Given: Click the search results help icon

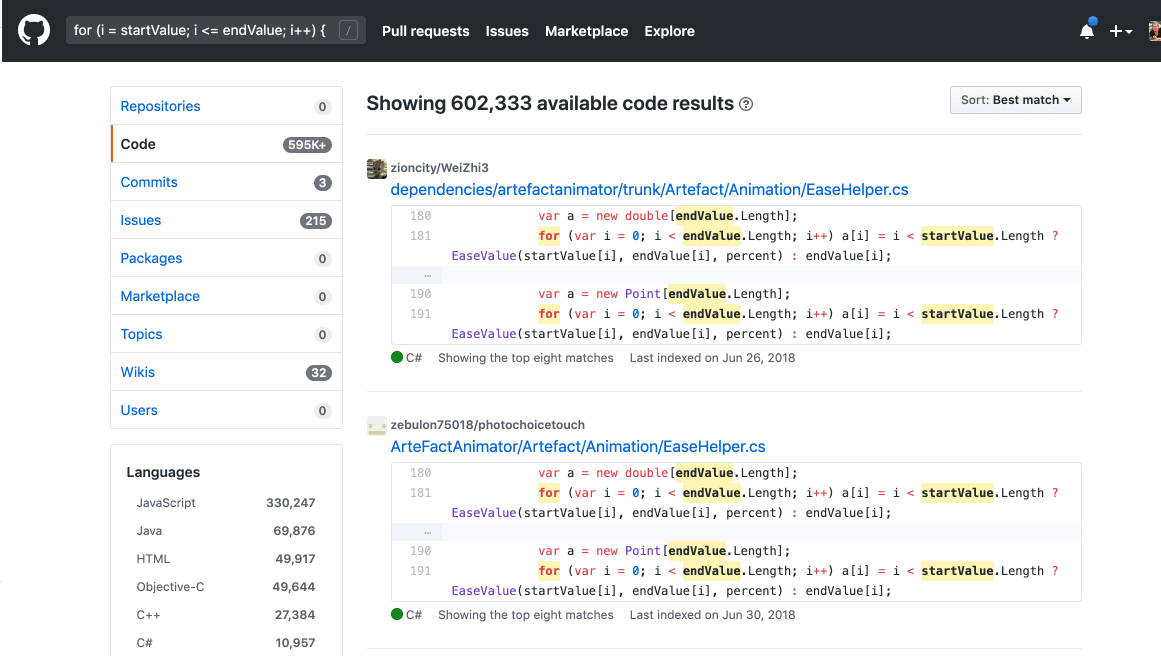Looking at the screenshot, I should (x=745, y=104).
